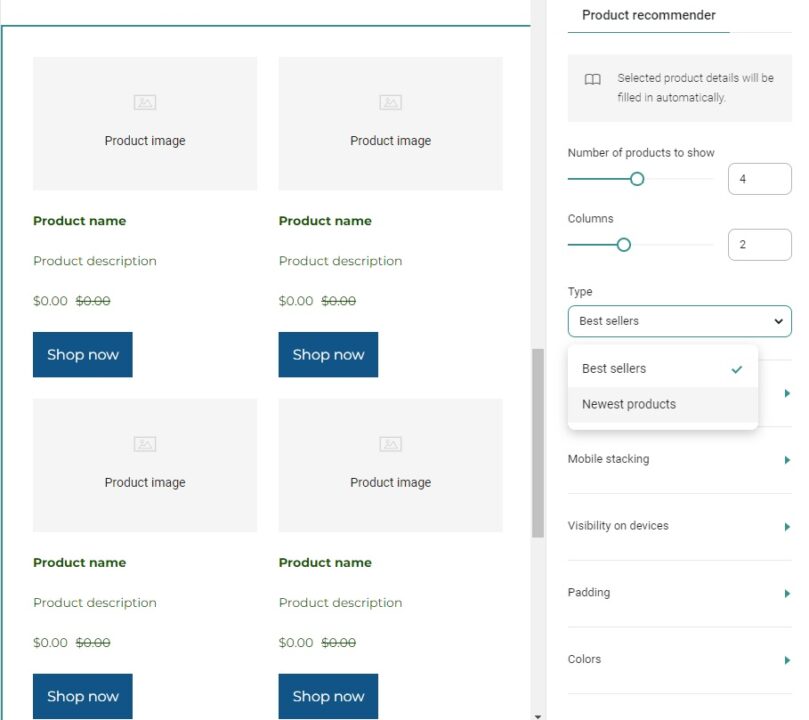
Task: Click the checkmark beside Best sellers
Action: click(x=737, y=369)
